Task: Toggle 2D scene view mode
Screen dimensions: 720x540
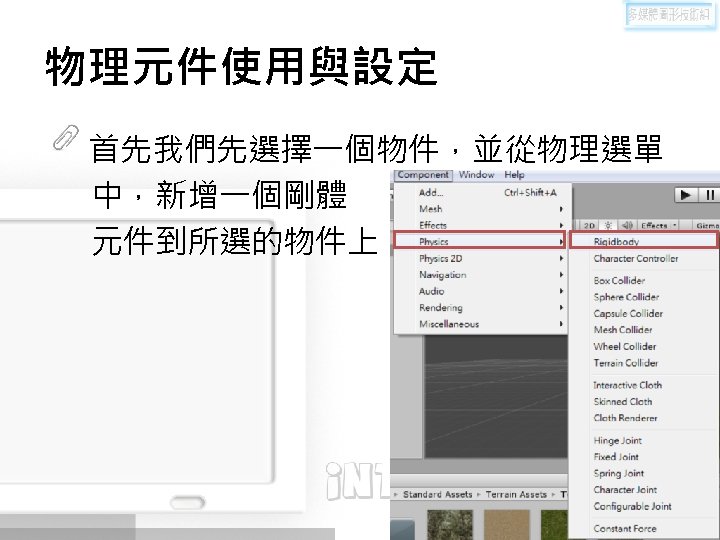Action: point(589,225)
